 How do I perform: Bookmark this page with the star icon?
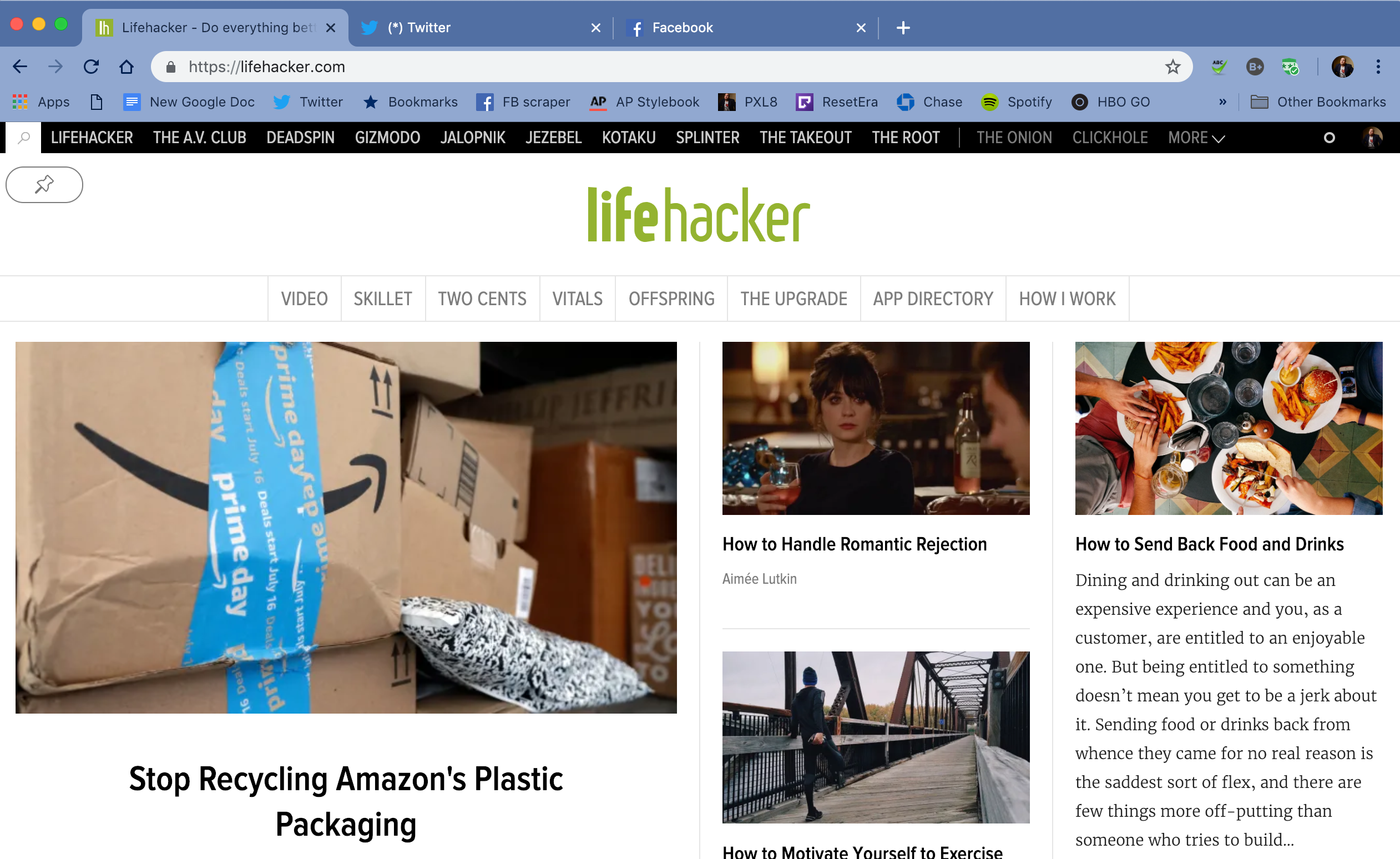coord(1172,67)
